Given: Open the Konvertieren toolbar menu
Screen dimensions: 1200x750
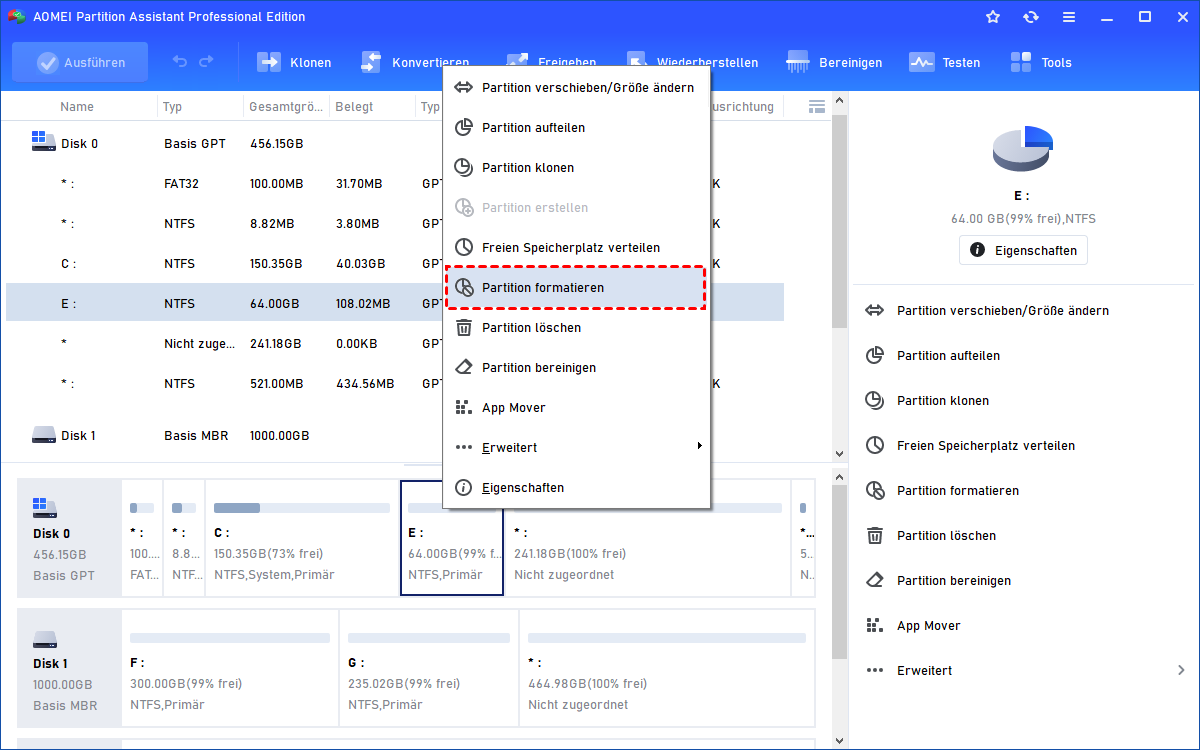Looking at the screenshot, I should click(414, 62).
